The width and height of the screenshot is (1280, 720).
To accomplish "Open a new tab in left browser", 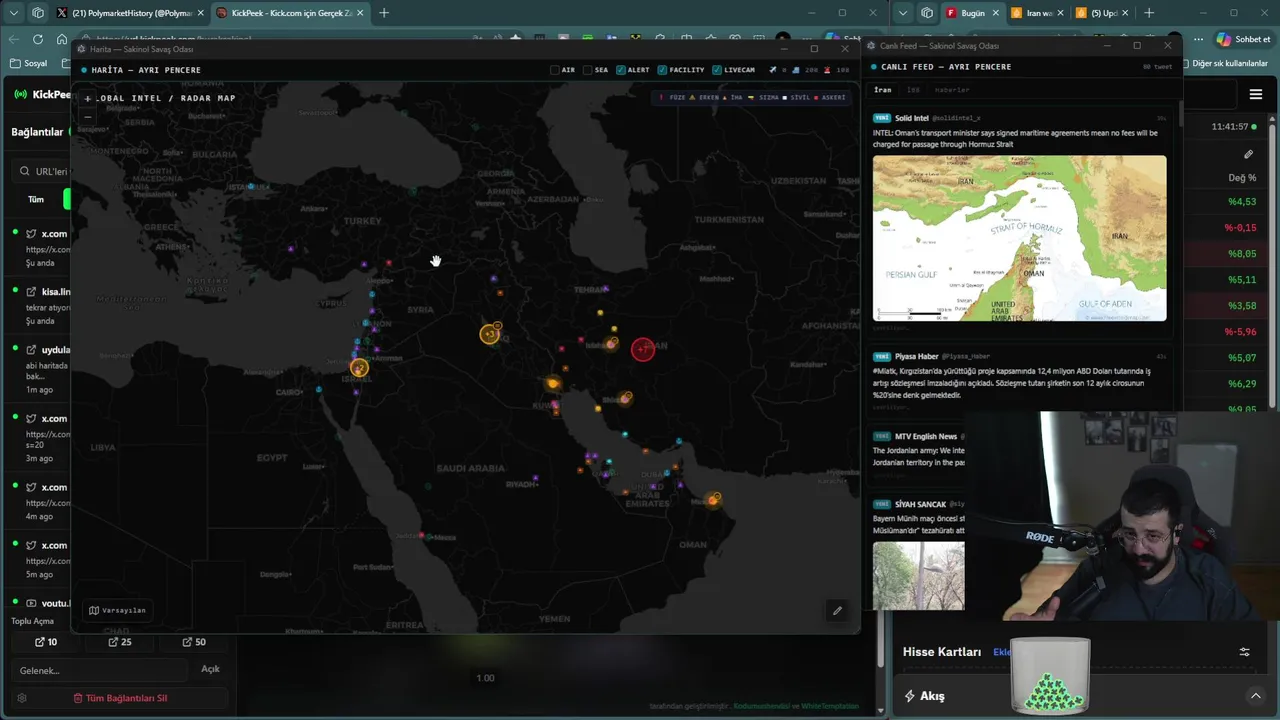I will tap(384, 13).
